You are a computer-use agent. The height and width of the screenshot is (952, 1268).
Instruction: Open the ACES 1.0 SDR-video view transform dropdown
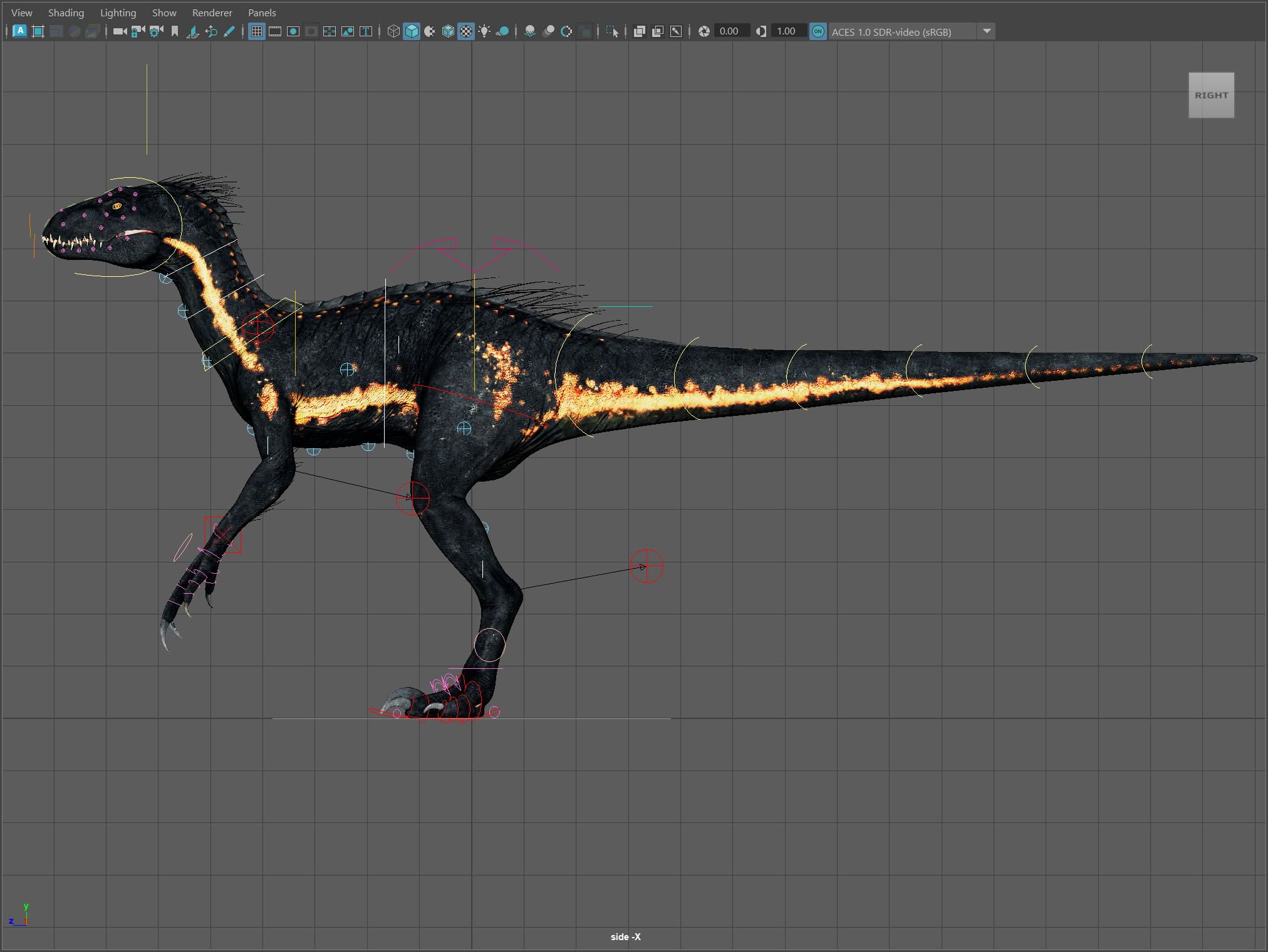coord(987,31)
